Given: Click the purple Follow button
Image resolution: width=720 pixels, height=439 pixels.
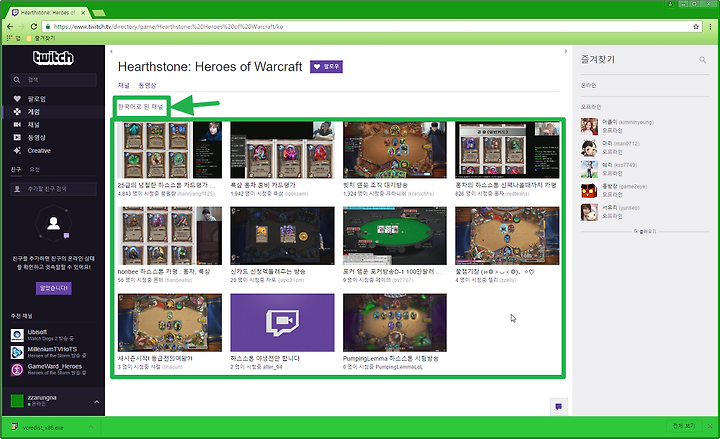Looking at the screenshot, I should point(326,67).
